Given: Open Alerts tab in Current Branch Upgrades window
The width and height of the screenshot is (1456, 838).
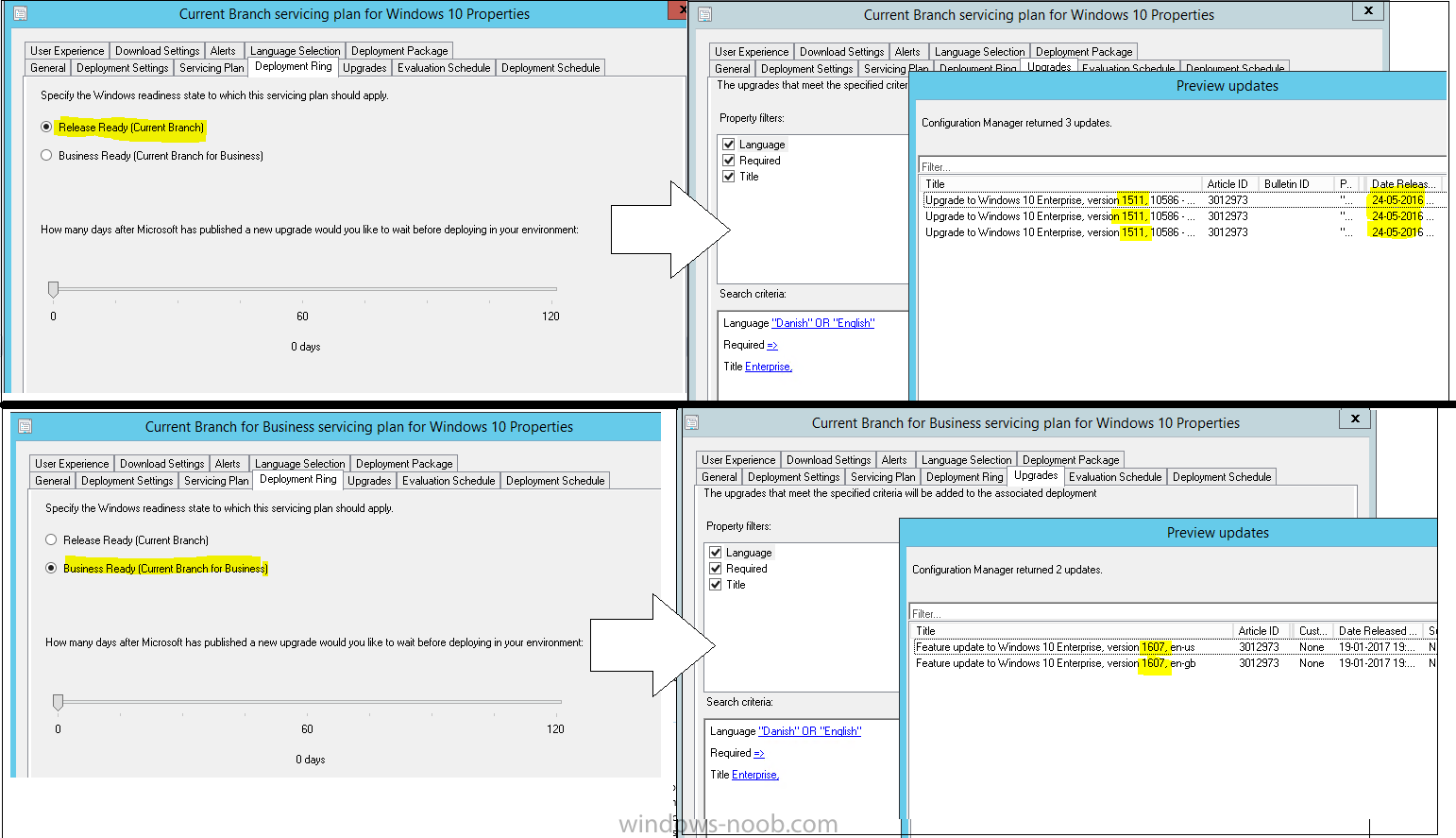Looking at the screenshot, I should pyautogui.click(x=907, y=52).
